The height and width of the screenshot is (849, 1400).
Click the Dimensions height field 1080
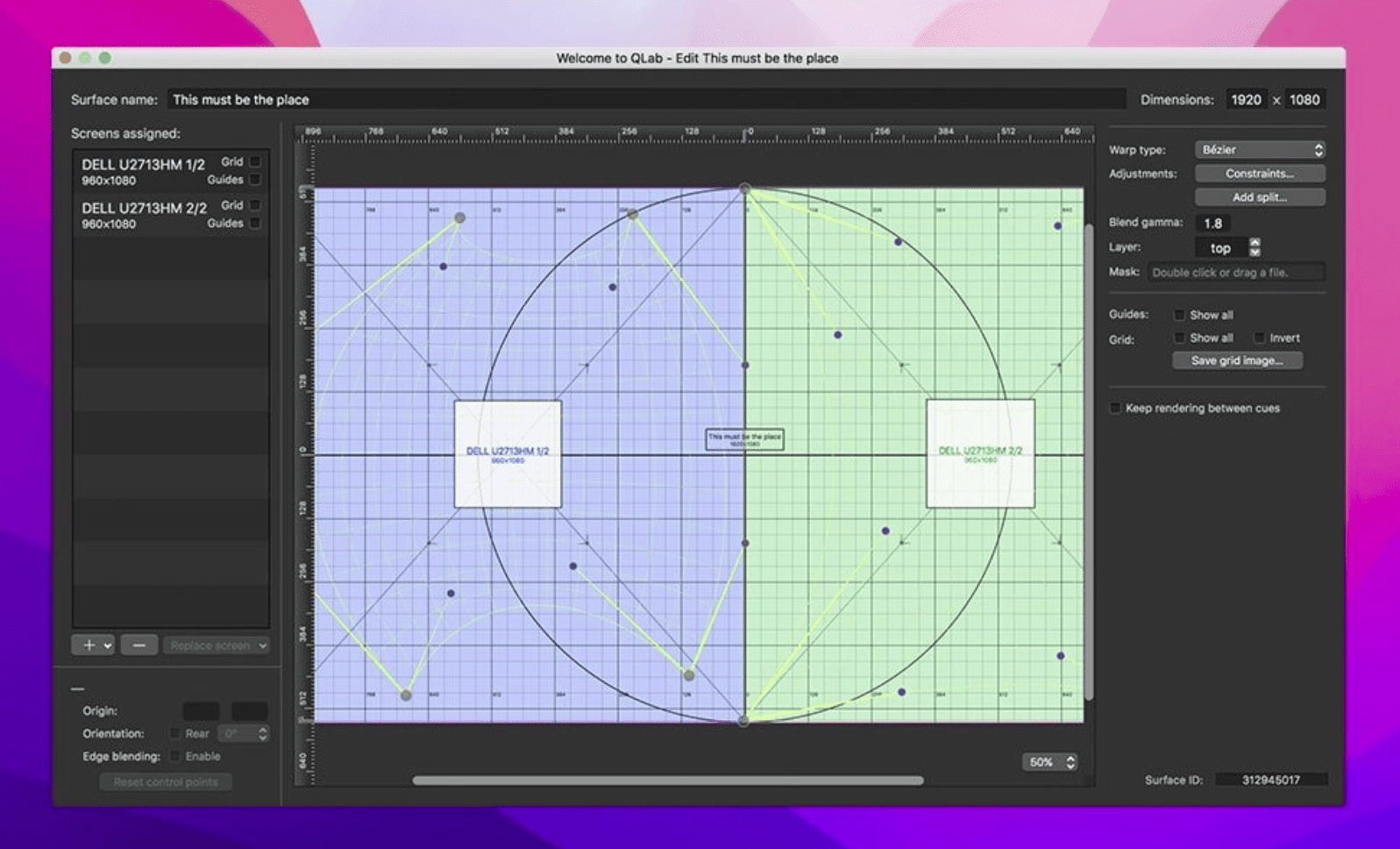[x=1304, y=100]
